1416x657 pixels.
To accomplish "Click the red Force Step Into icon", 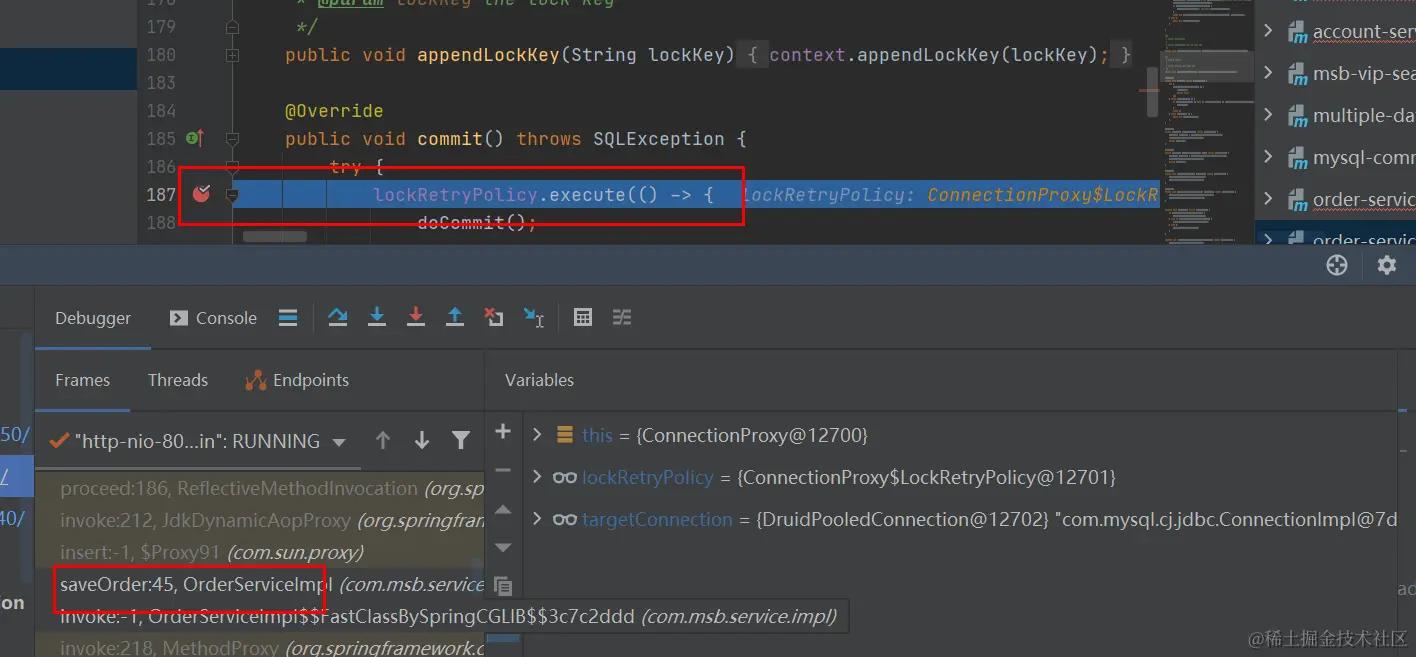I will click(x=416, y=318).
